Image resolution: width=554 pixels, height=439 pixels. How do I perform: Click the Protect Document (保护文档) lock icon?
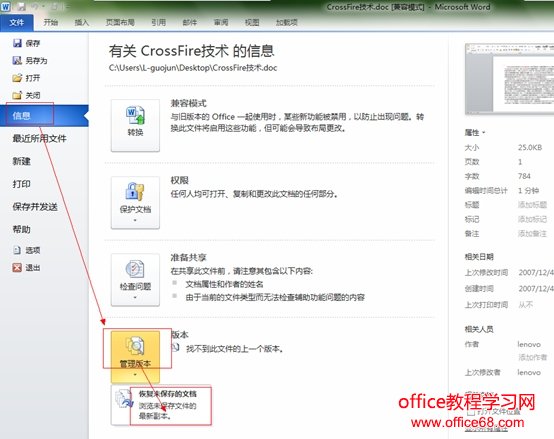pyautogui.click(x=135, y=192)
